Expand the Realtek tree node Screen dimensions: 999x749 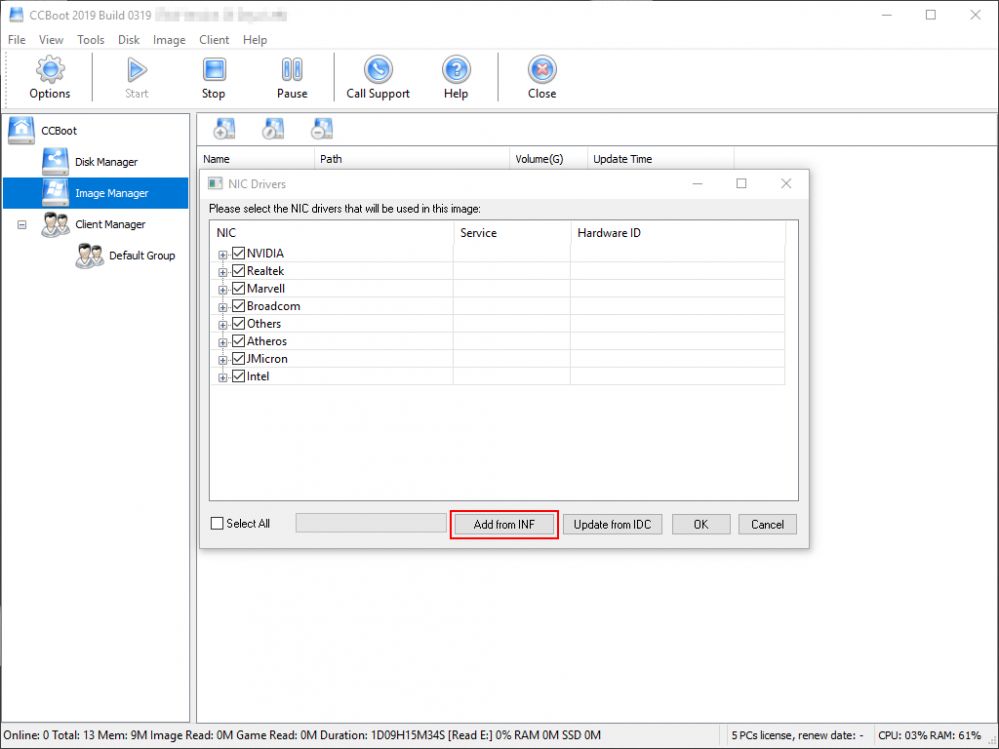(x=222, y=273)
